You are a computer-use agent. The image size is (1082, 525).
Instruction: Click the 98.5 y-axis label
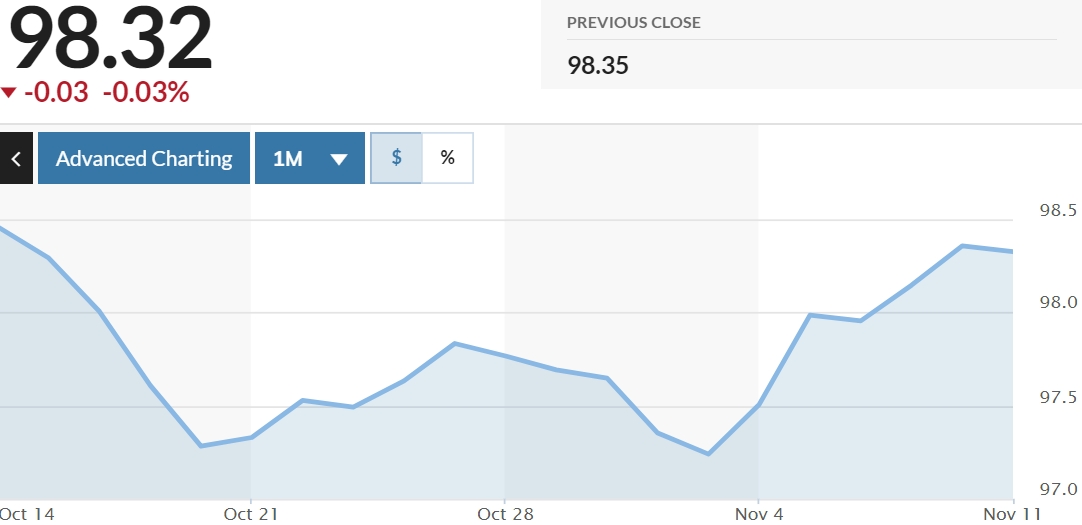(x=1058, y=211)
